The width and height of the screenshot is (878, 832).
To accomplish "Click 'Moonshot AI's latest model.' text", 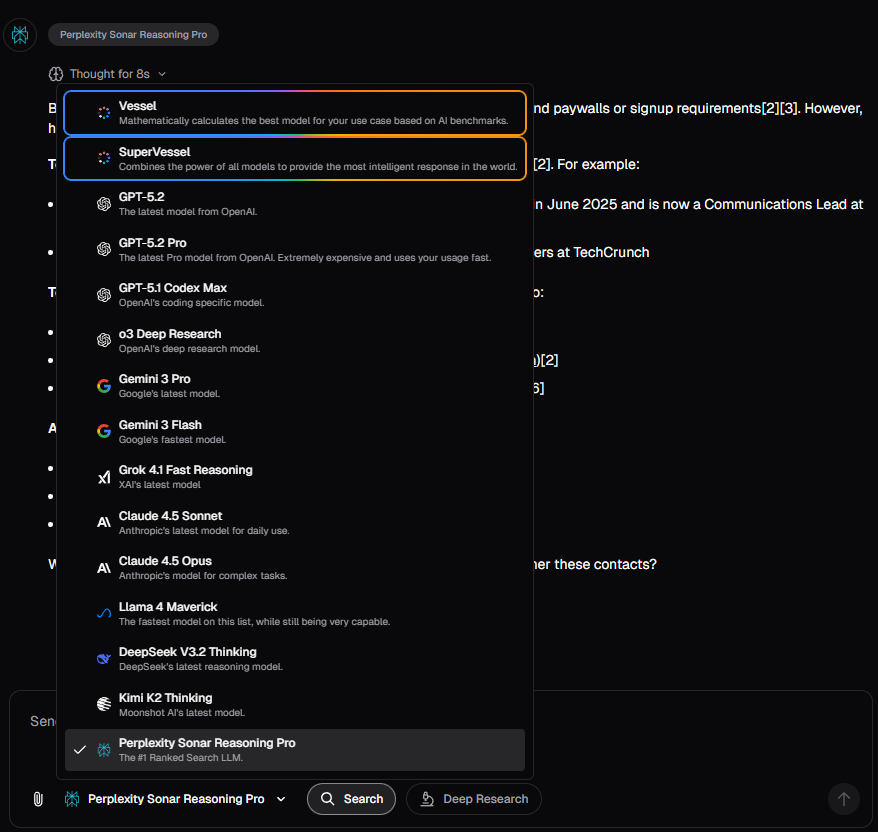I will [182, 713].
